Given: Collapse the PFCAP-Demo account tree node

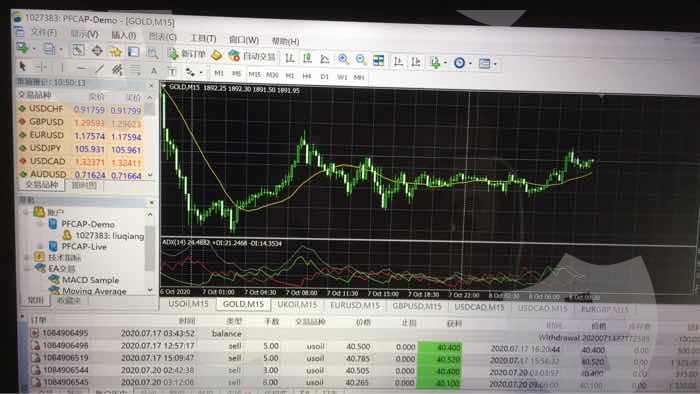Looking at the screenshot, I should tap(41, 224).
